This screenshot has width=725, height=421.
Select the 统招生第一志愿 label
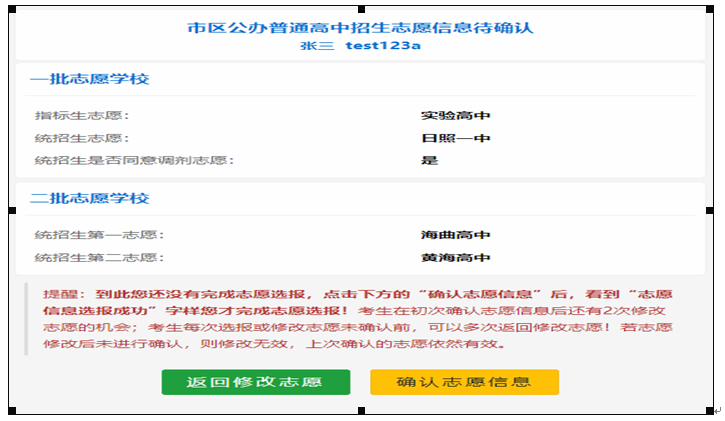click(x=98, y=235)
